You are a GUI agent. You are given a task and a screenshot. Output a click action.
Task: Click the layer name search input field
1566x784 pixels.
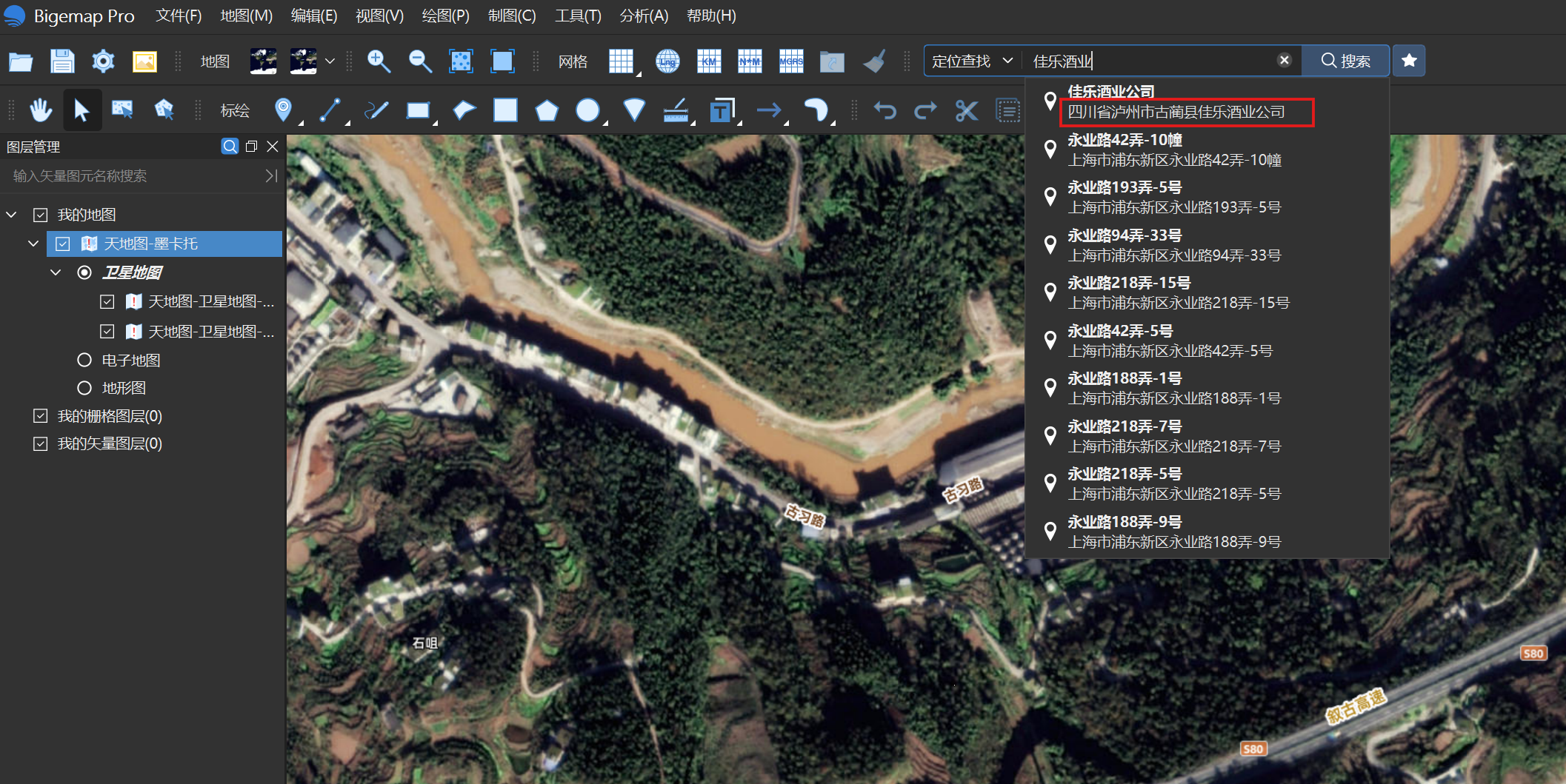coord(133,176)
